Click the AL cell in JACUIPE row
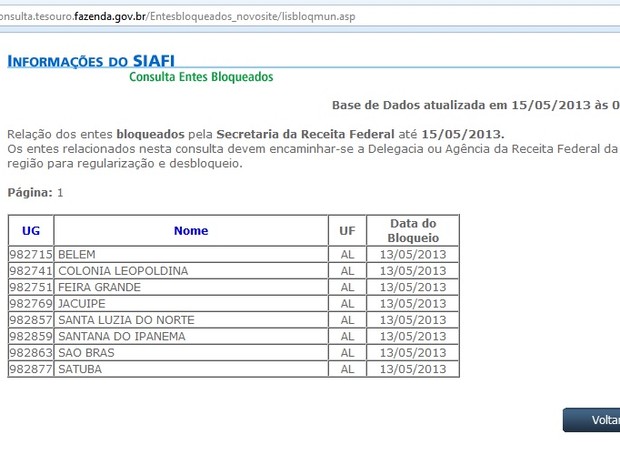Image resolution: width=620 pixels, height=465 pixels. point(347,303)
